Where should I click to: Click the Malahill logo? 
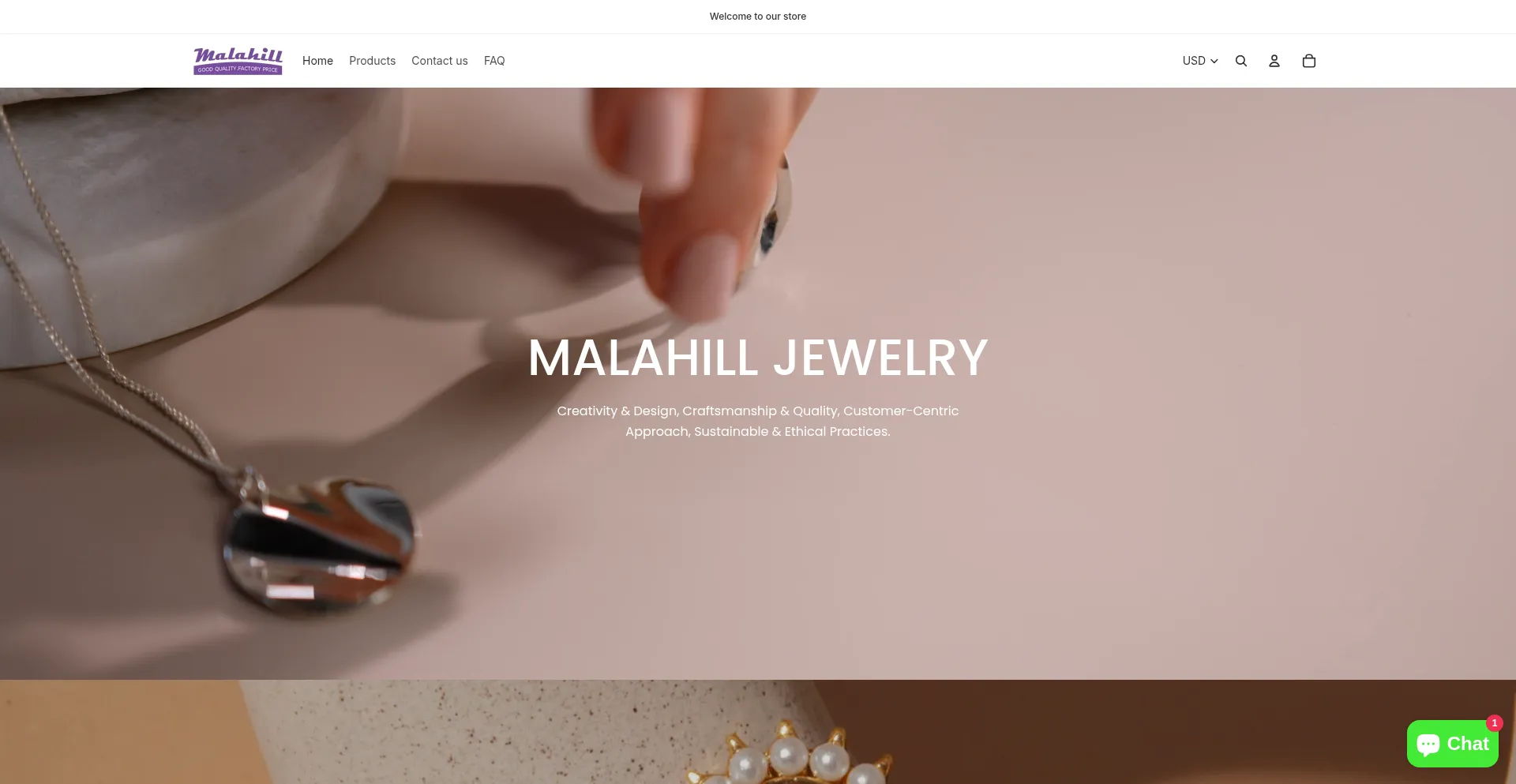pos(238,61)
